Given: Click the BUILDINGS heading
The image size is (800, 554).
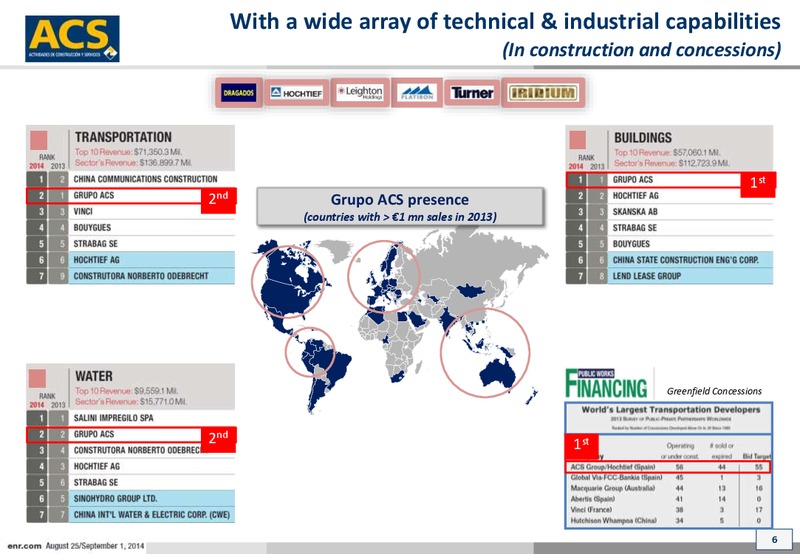Looking at the screenshot, I should 643,138.
